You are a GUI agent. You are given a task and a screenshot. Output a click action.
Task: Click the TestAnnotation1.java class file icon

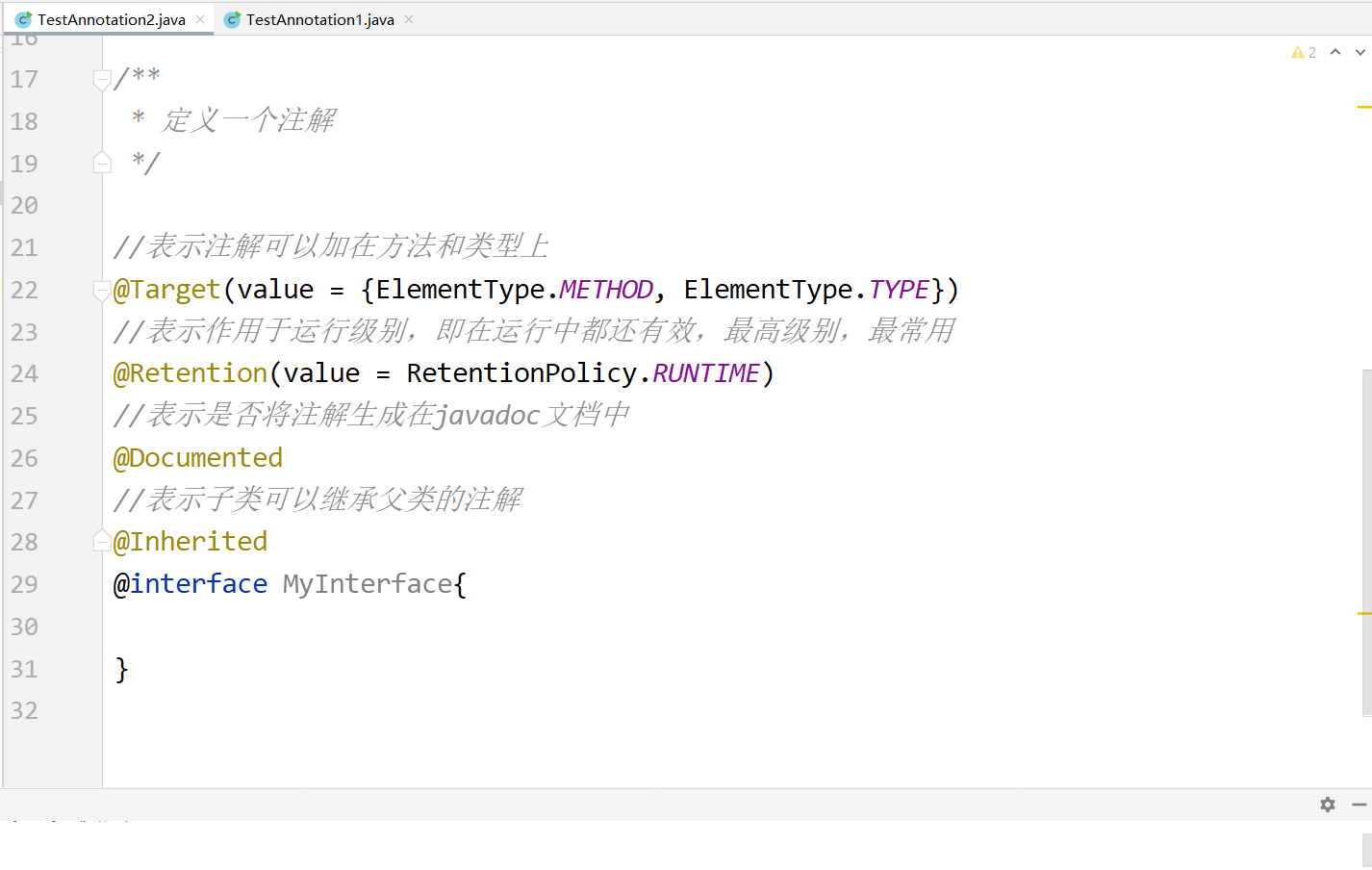click(232, 19)
